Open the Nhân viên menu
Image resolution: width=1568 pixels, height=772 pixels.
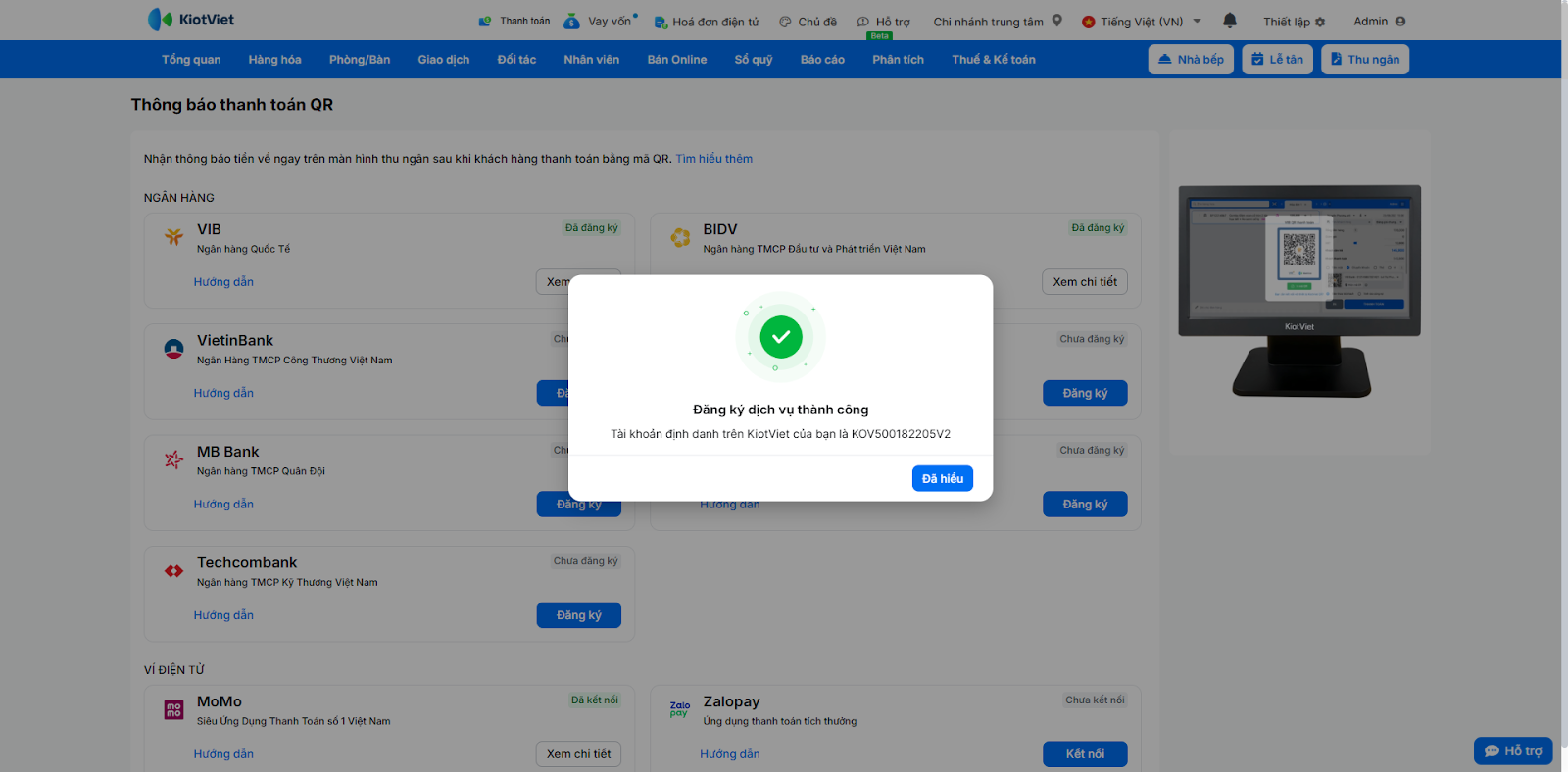point(592,60)
